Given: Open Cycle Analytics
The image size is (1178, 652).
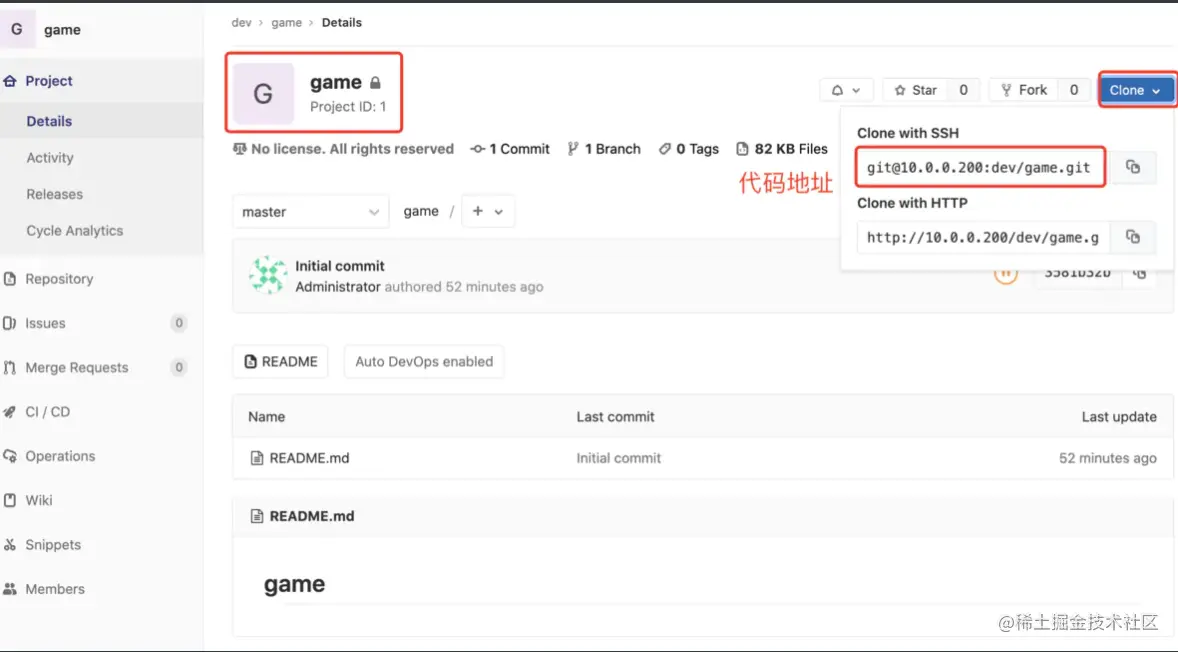Looking at the screenshot, I should 74,231.
